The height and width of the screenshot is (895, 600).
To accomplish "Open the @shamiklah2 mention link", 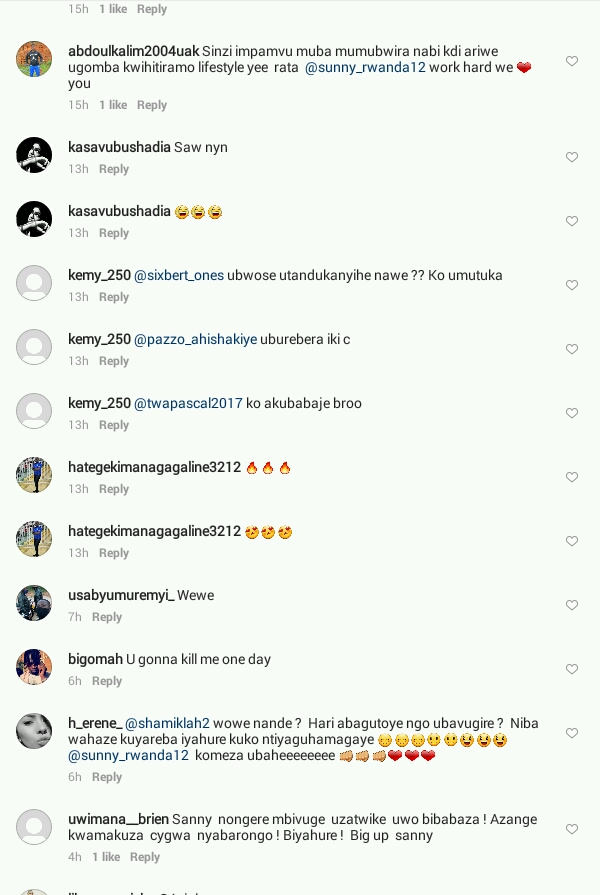I will coord(167,723).
